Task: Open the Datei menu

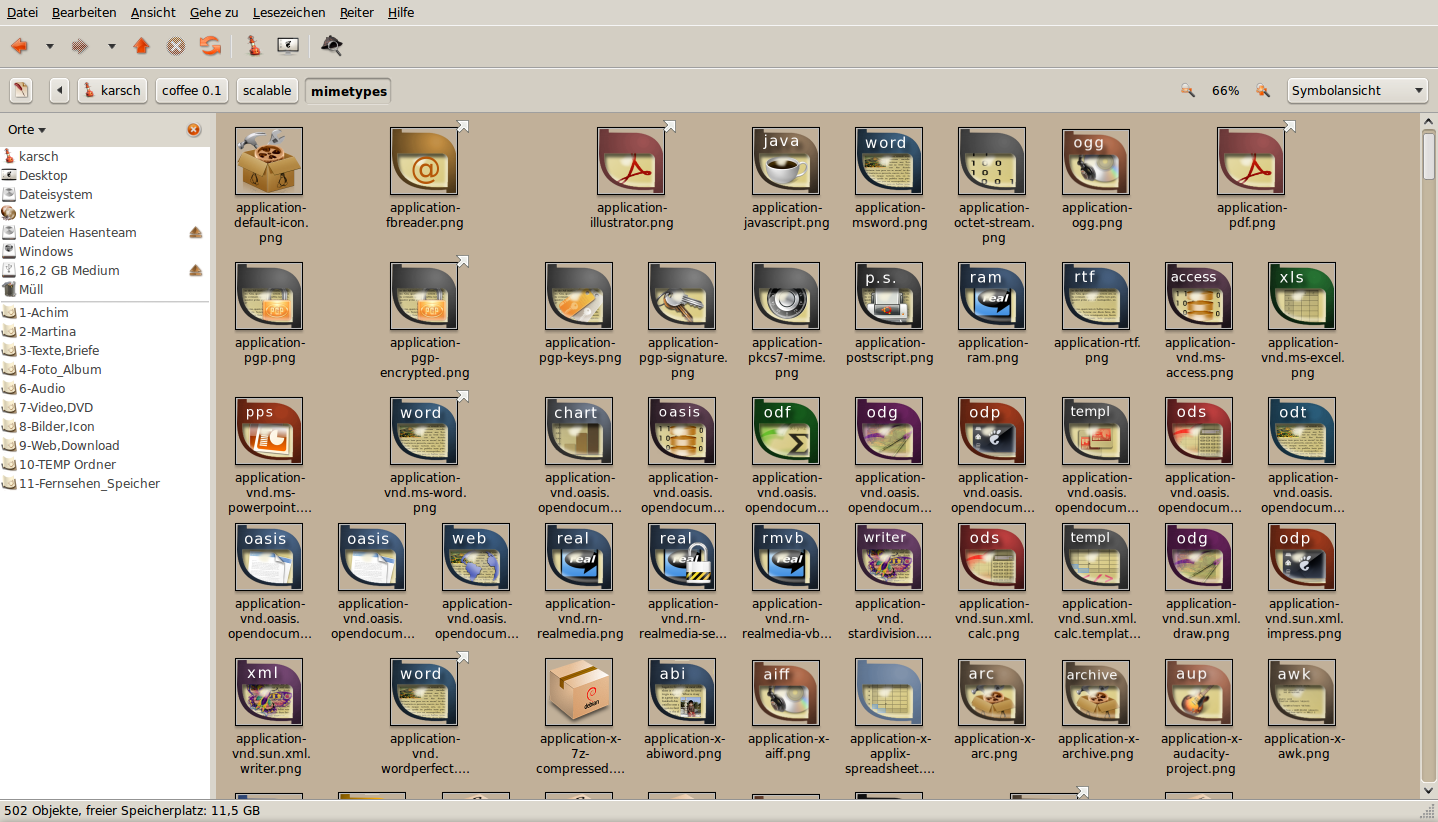Action: pos(22,12)
